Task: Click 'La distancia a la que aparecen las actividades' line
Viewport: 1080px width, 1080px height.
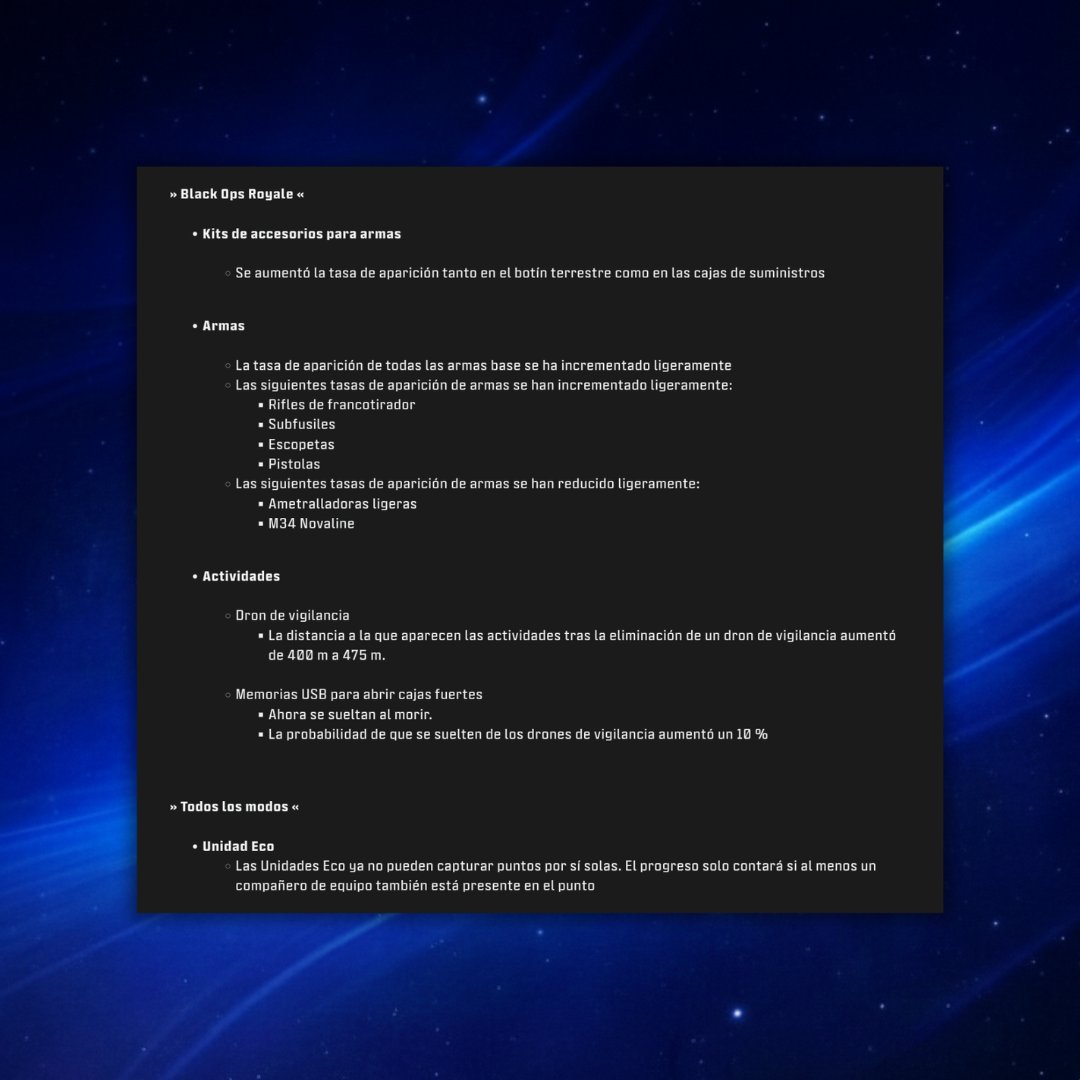Action: (x=582, y=636)
